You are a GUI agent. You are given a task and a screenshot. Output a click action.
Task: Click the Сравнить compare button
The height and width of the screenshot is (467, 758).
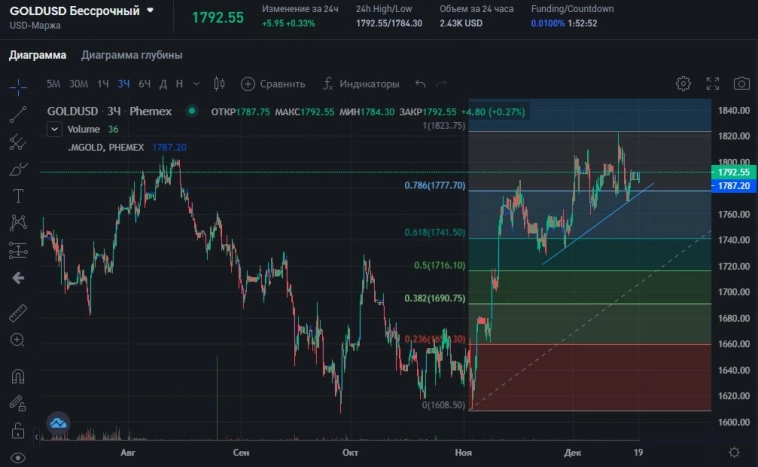273,84
